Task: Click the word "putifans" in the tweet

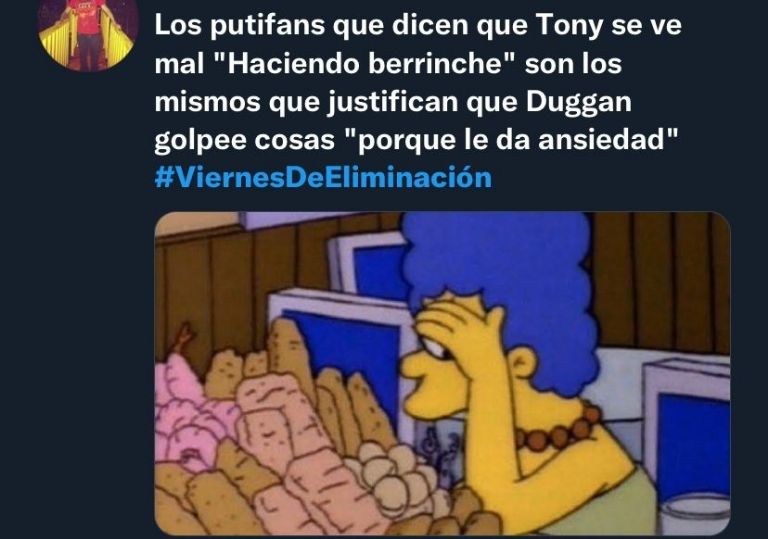Action: 267,25
